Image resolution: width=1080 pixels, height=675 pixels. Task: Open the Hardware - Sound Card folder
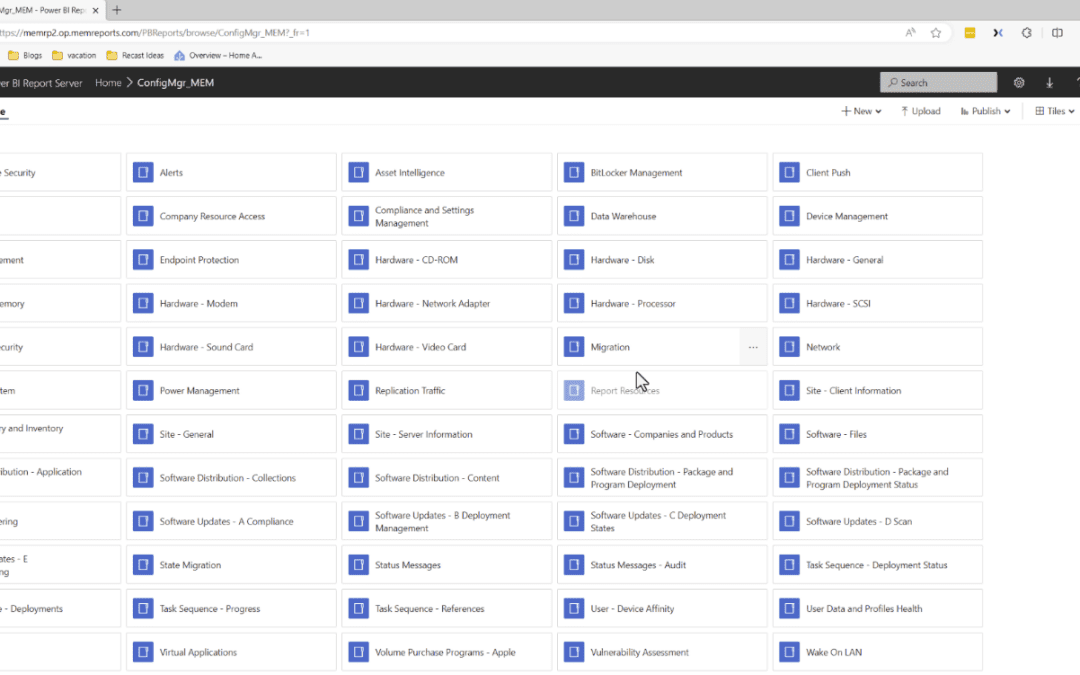coord(231,347)
